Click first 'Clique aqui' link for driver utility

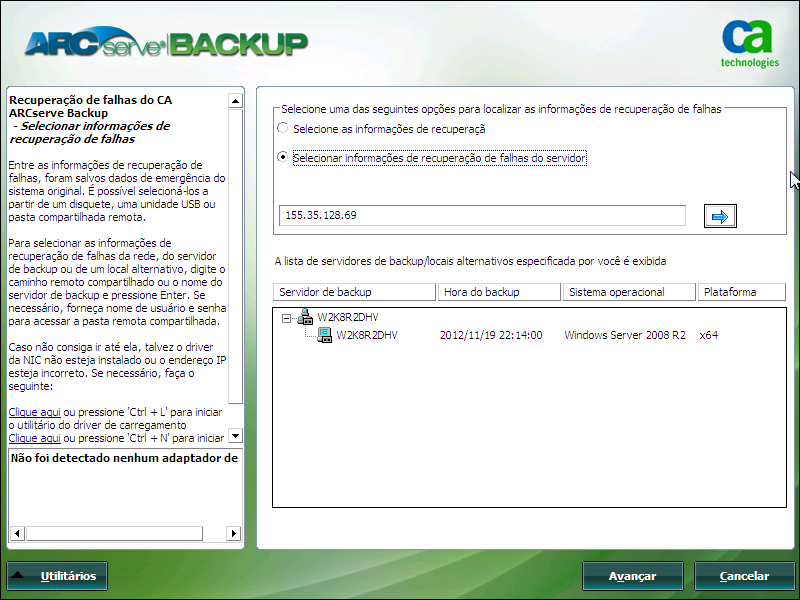35,412
